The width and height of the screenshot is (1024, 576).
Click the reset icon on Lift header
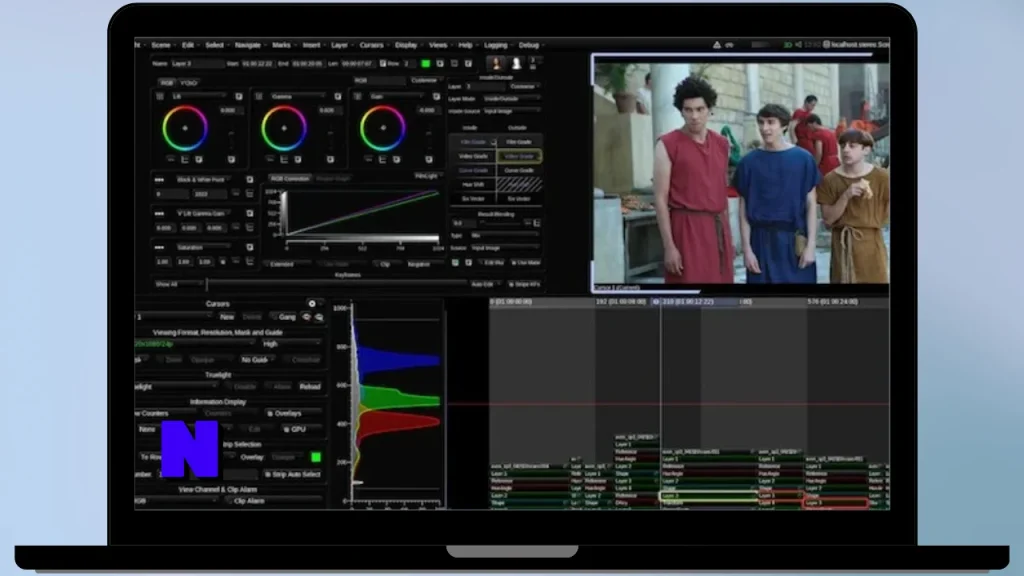pyautogui.click(x=238, y=97)
